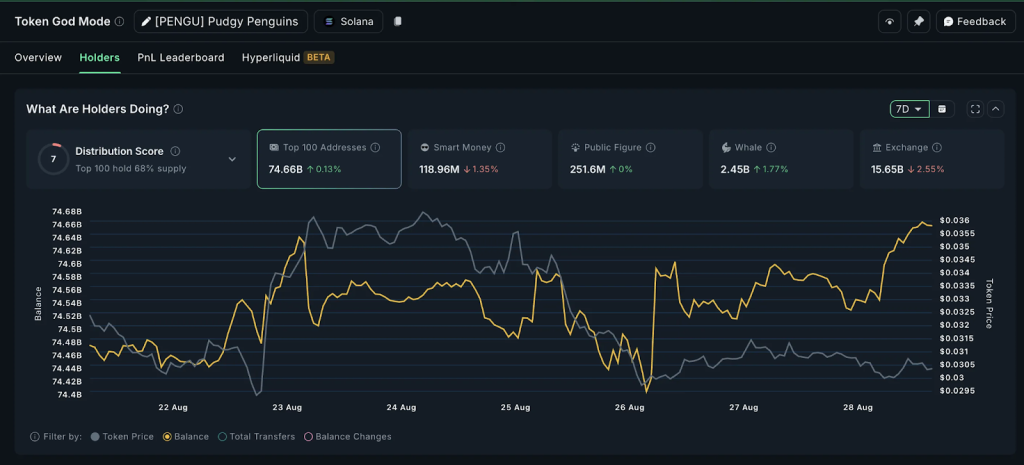Image resolution: width=1024 pixels, height=465 pixels.
Task: Toggle the Balance chart filter
Action: [186, 436]
